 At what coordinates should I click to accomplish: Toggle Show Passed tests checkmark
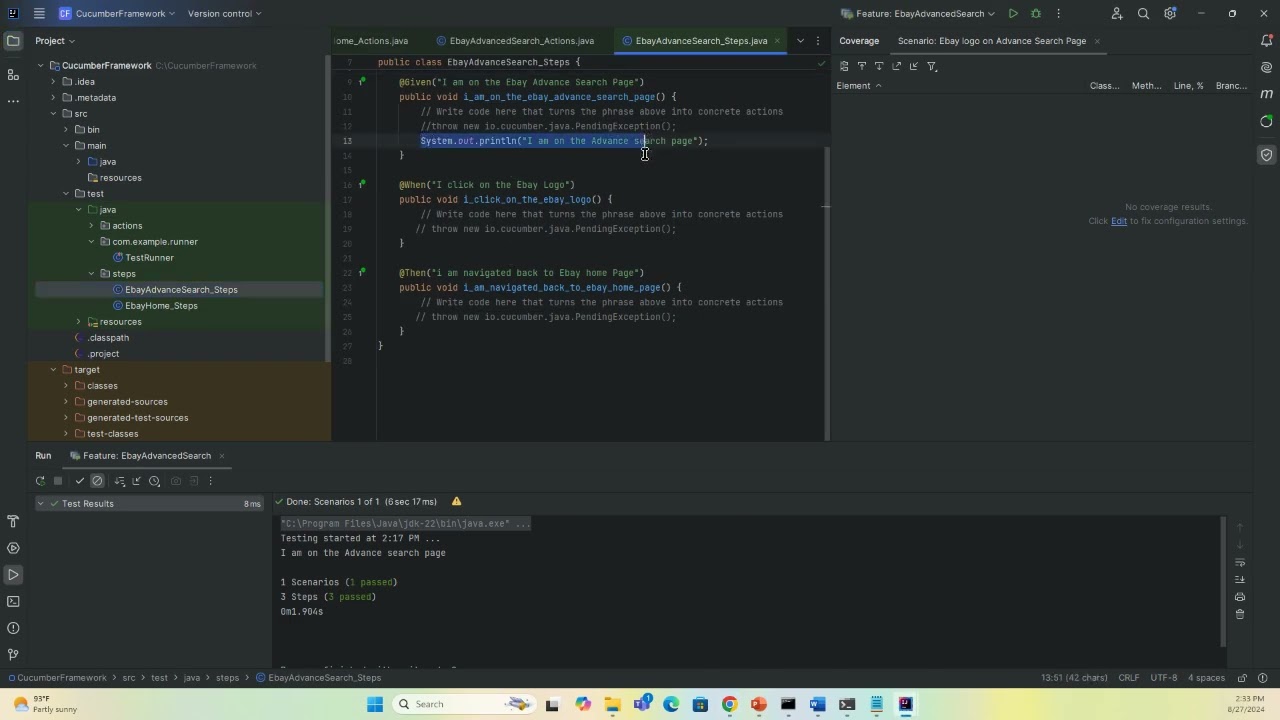tap(80, 481)
